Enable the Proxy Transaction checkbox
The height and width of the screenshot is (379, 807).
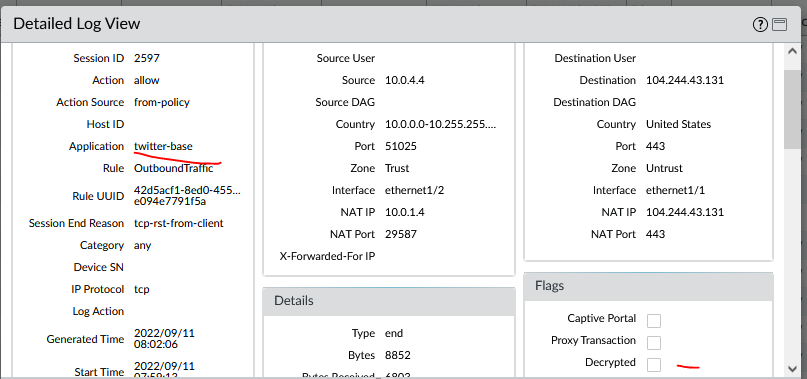[x=654, y=342]
